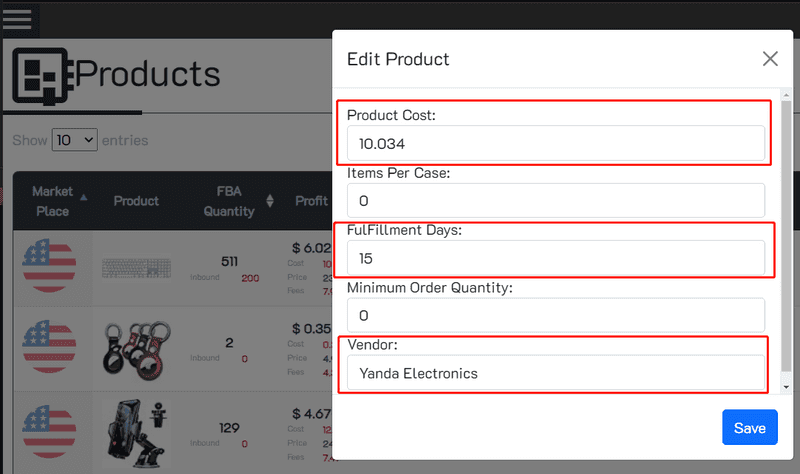The height and width of the screenshot is (474, 800).
Task: Save the edited product
Action: [x=749, y=428]
